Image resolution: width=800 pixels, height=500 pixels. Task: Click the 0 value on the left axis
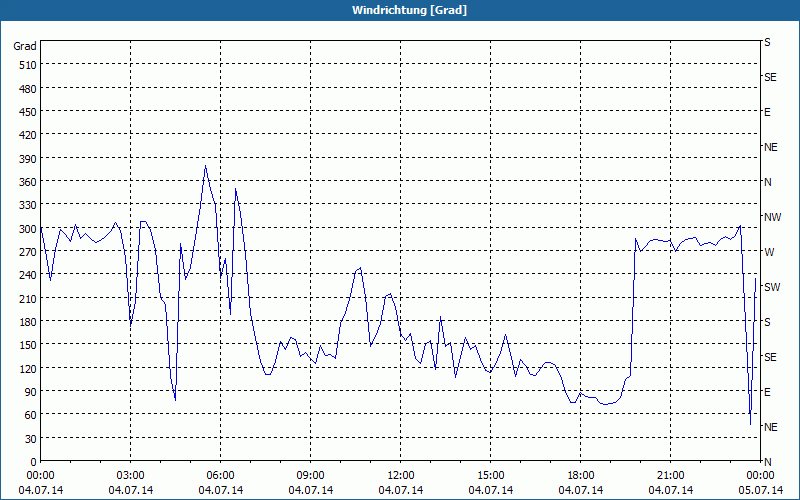tap(34, 462)
